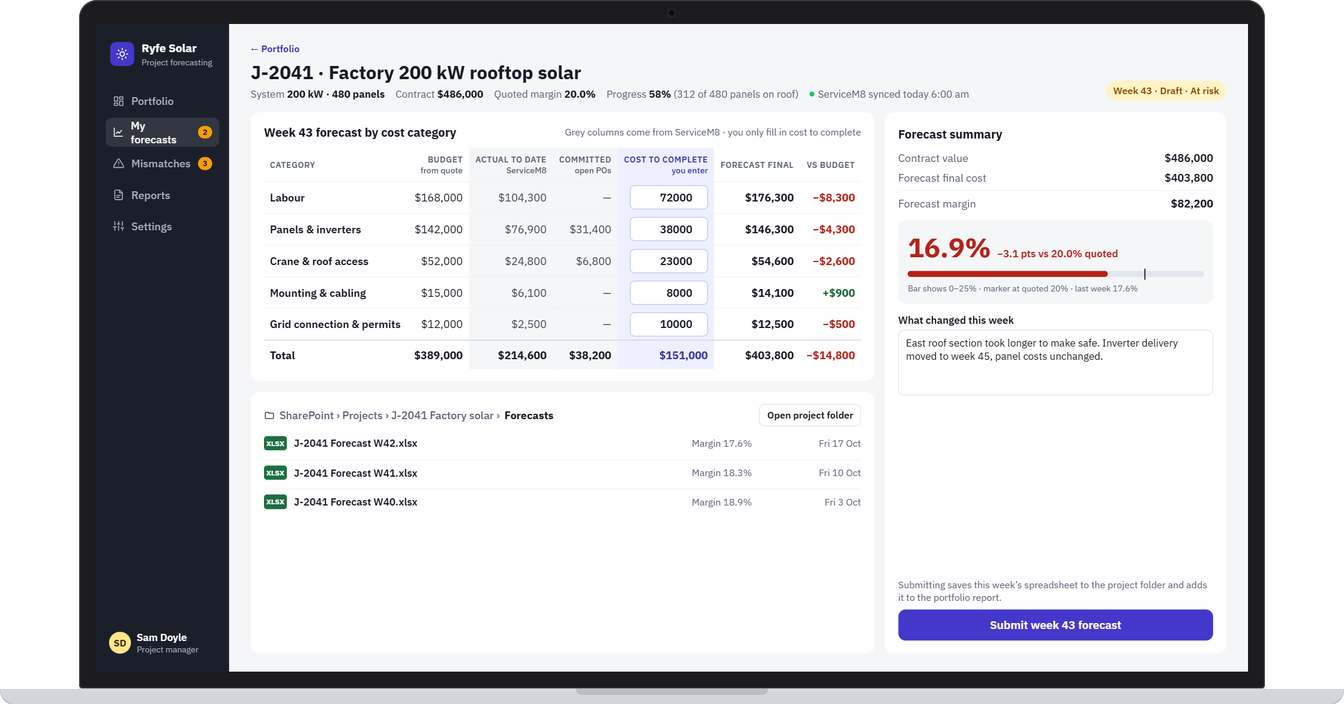1344x704 pixels.
Task: Click the Week 43 · Draft · At risk status pill
Action: click(x=1166, y=91)
